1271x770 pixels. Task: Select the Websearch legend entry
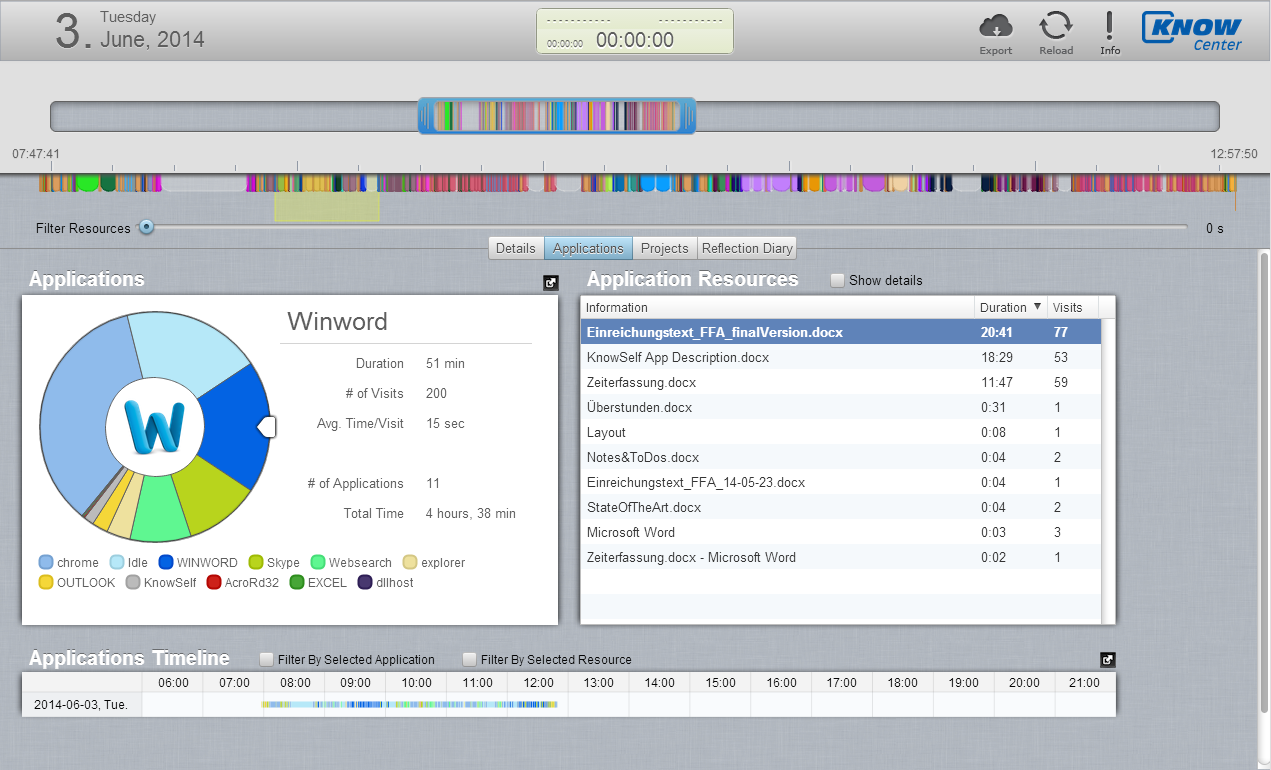[352, 562]
